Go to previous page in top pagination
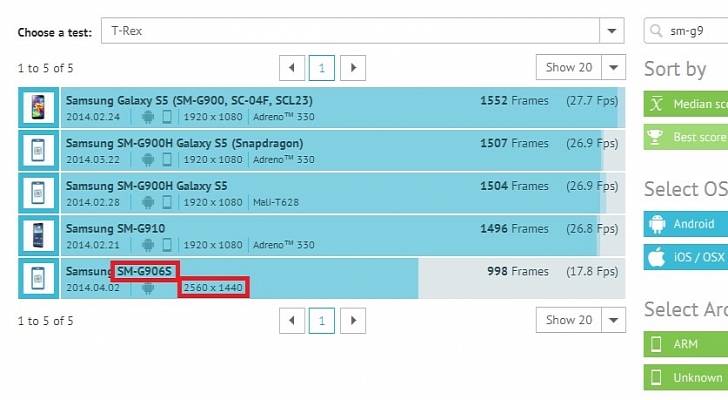This screenshot has height=400, width=728. tap(291, 68)
